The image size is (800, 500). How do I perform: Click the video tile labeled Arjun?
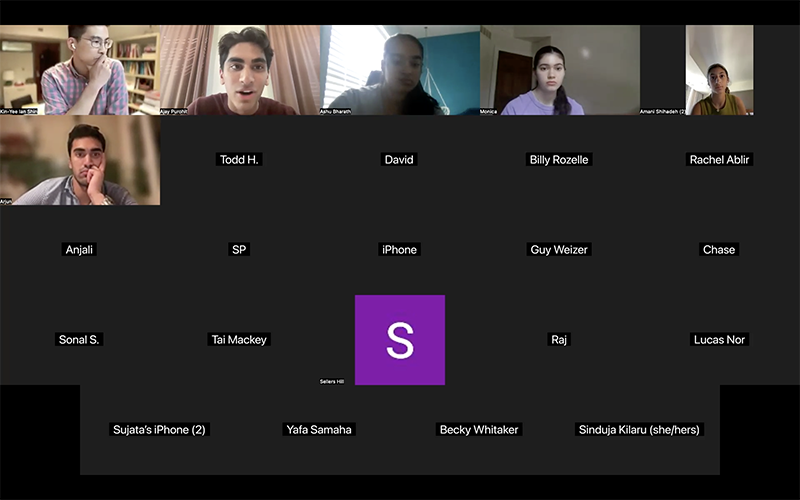pos(80,160)
